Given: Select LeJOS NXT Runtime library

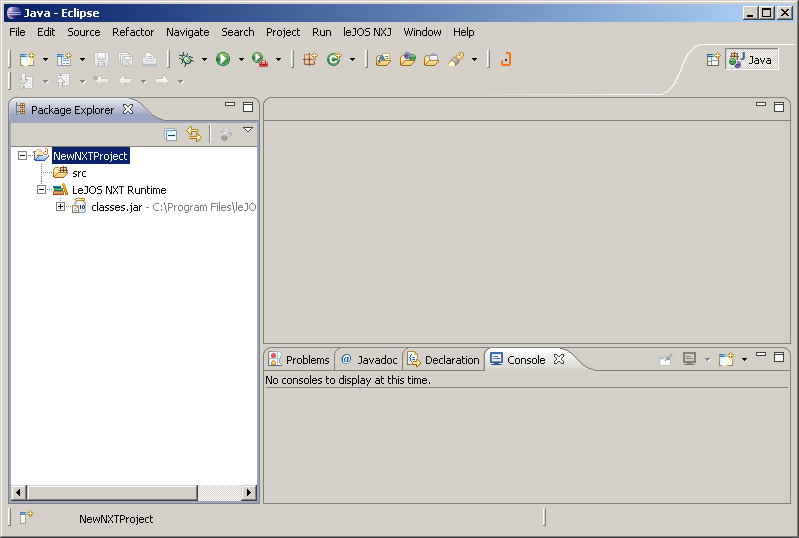Looking at the screenshot, I should pyautogui.click(x=119, y=190).
